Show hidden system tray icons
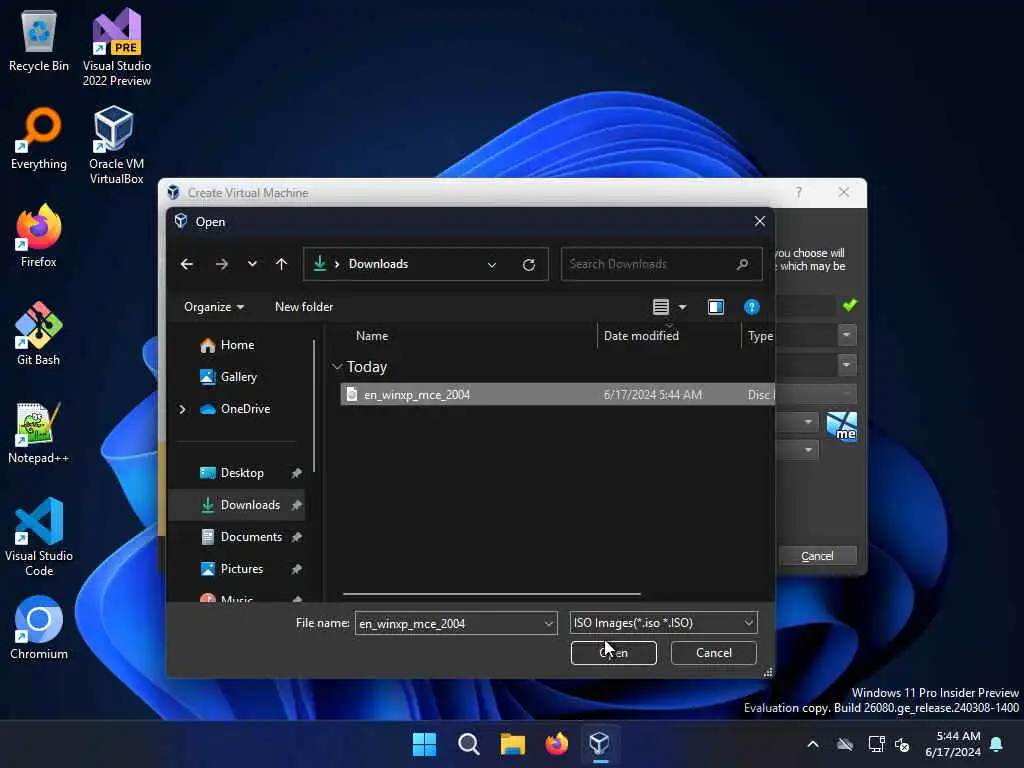Viewport: 1024px width, 768px height. click(813, 744)
